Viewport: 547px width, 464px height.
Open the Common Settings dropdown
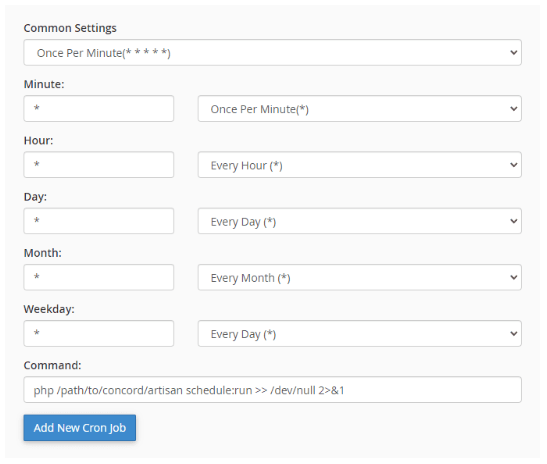272,52
